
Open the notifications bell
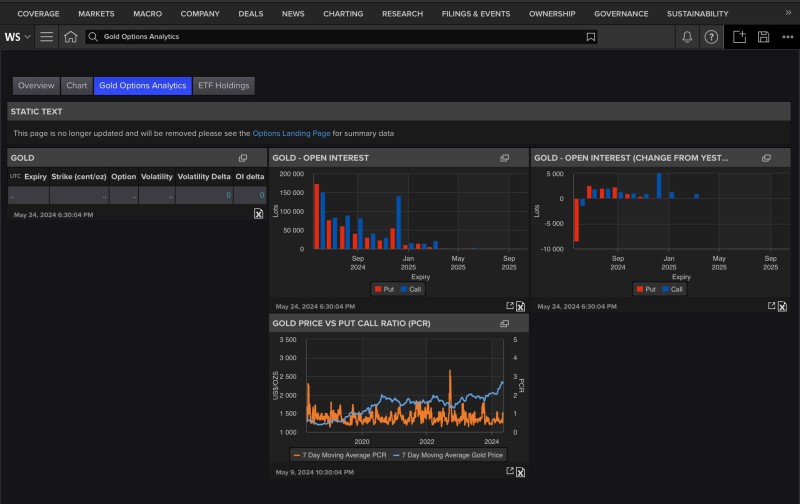tap(687, 37)
